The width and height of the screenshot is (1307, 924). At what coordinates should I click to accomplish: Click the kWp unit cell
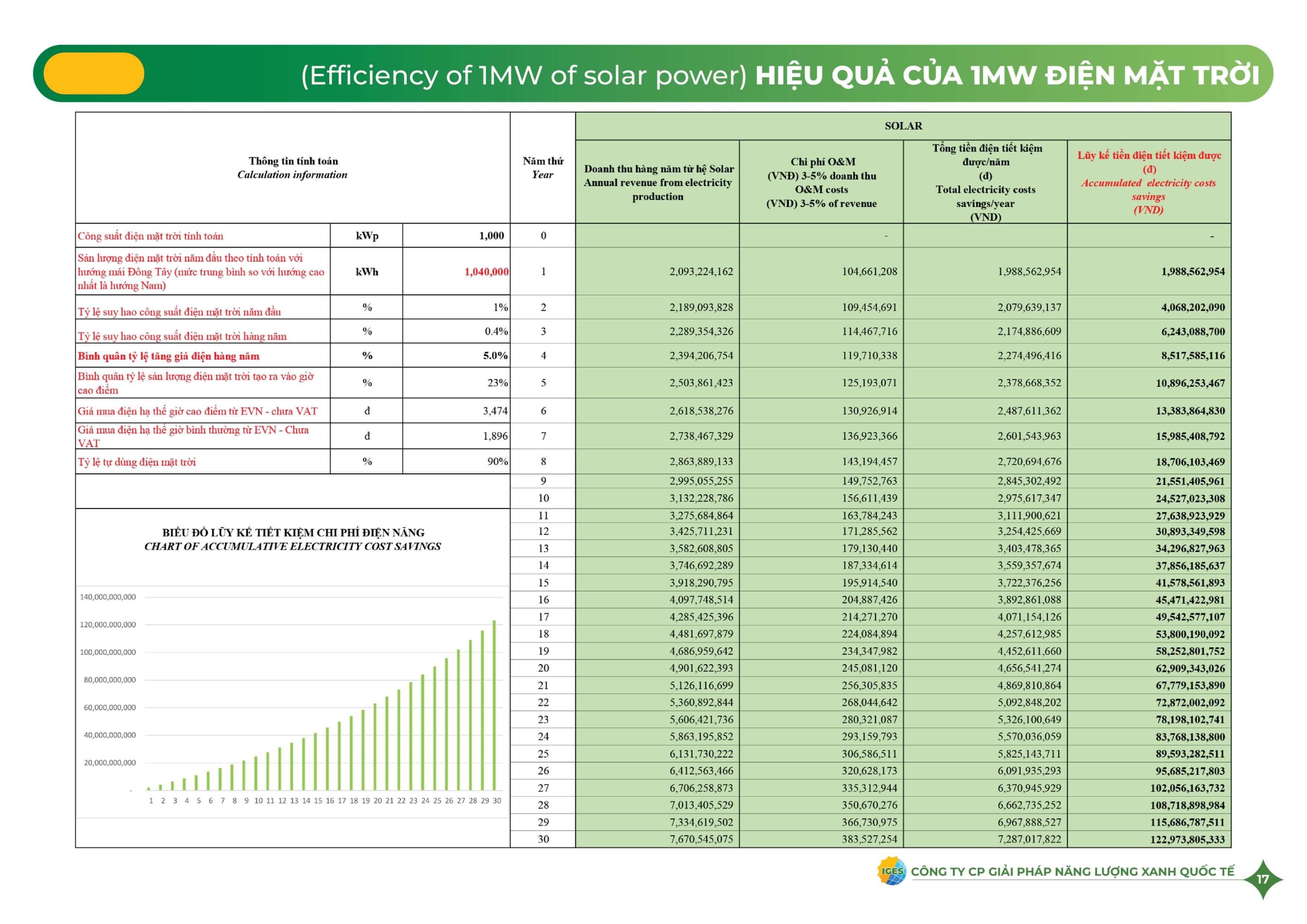pyautogui.click(x=367, y=235)
